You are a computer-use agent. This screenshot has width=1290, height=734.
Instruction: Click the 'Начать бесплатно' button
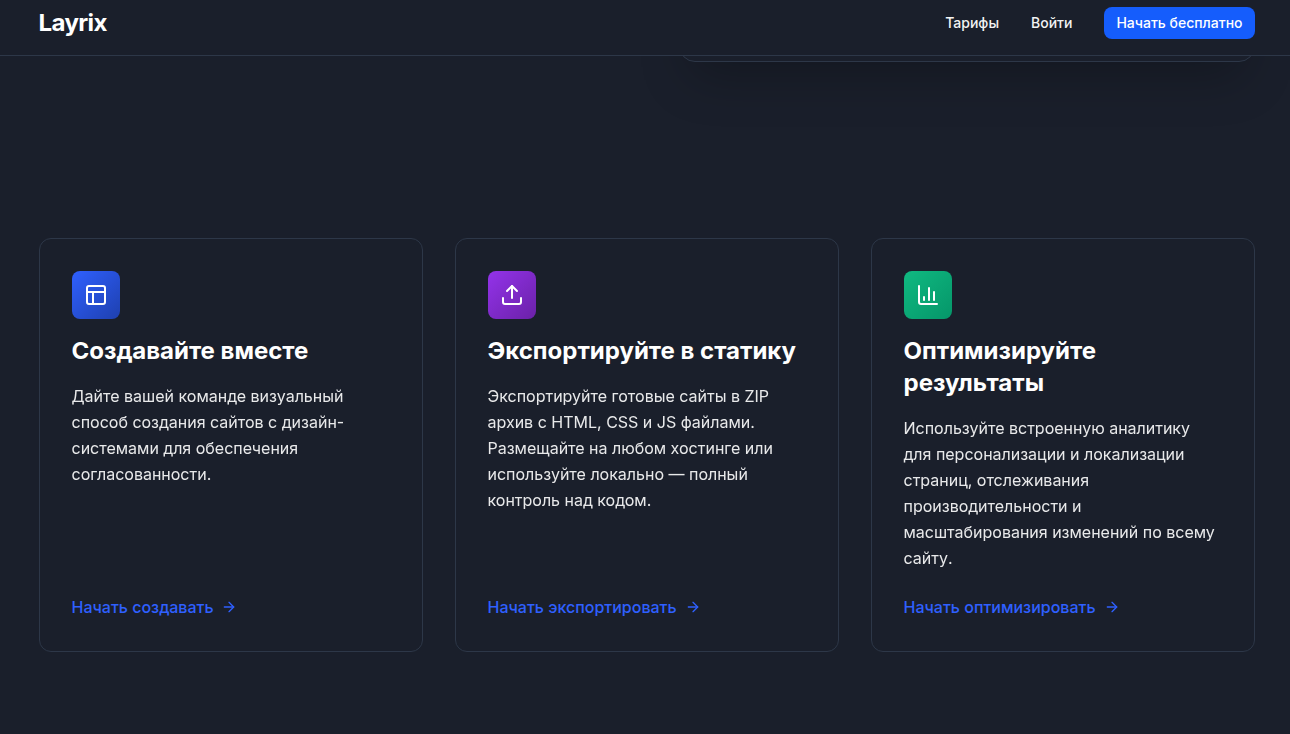pos(1179,22)
